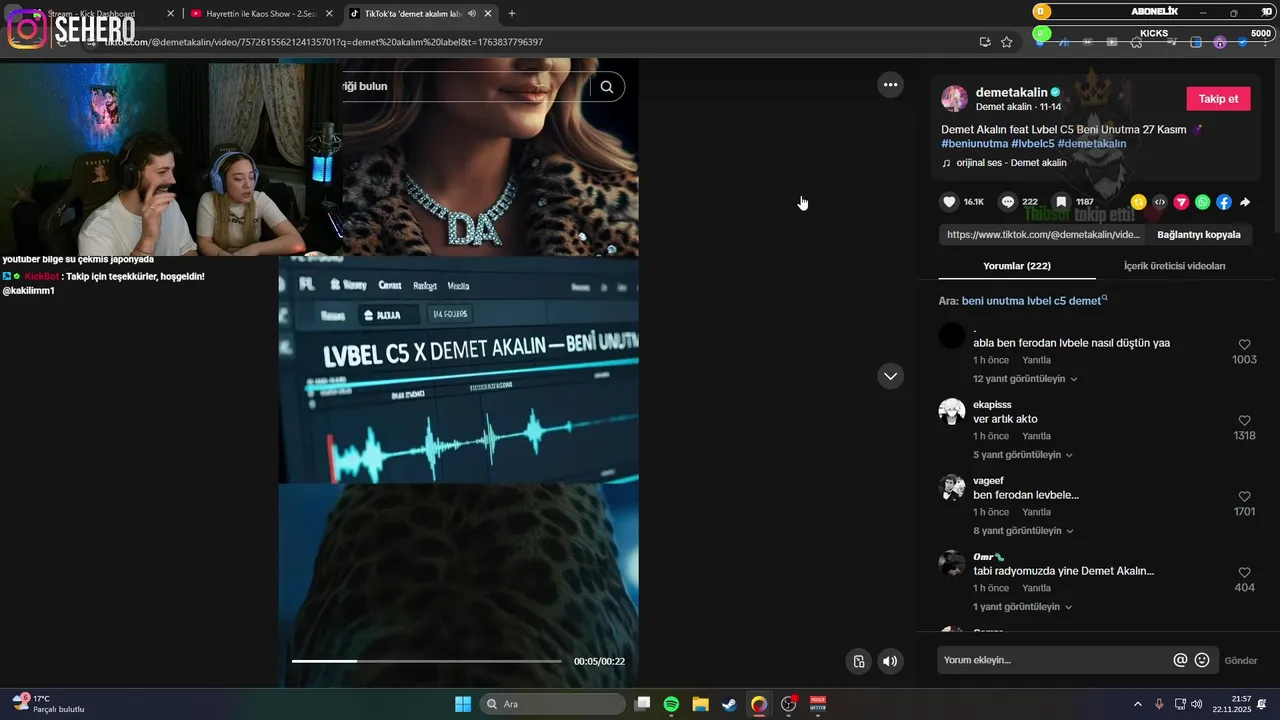Bookmark this page with the star icon
Screen dimensions: 1280x720
tap(1007, 42)
